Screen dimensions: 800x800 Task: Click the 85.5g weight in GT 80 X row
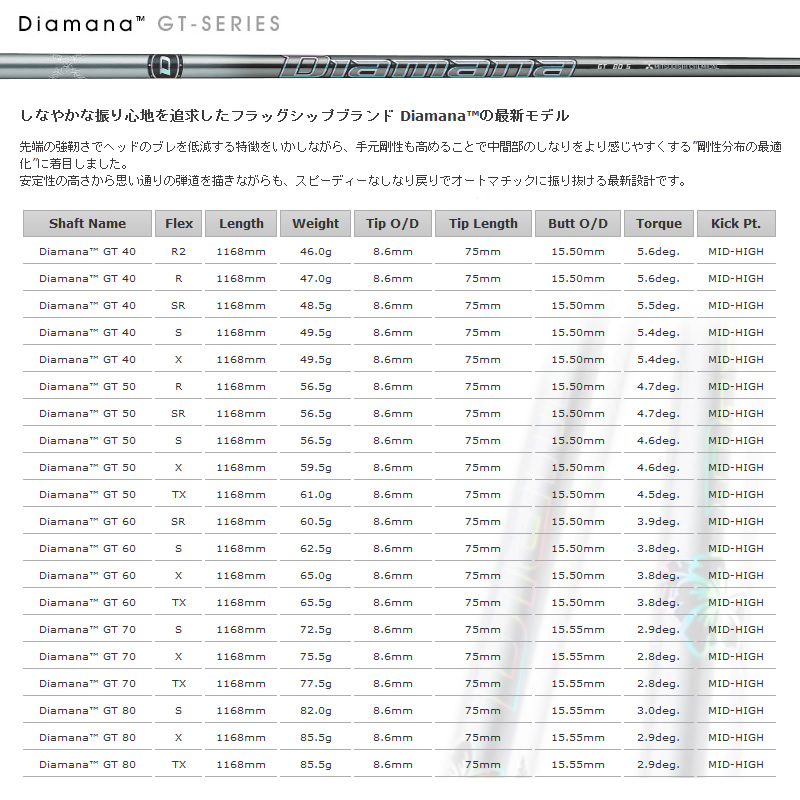(316, 738)
